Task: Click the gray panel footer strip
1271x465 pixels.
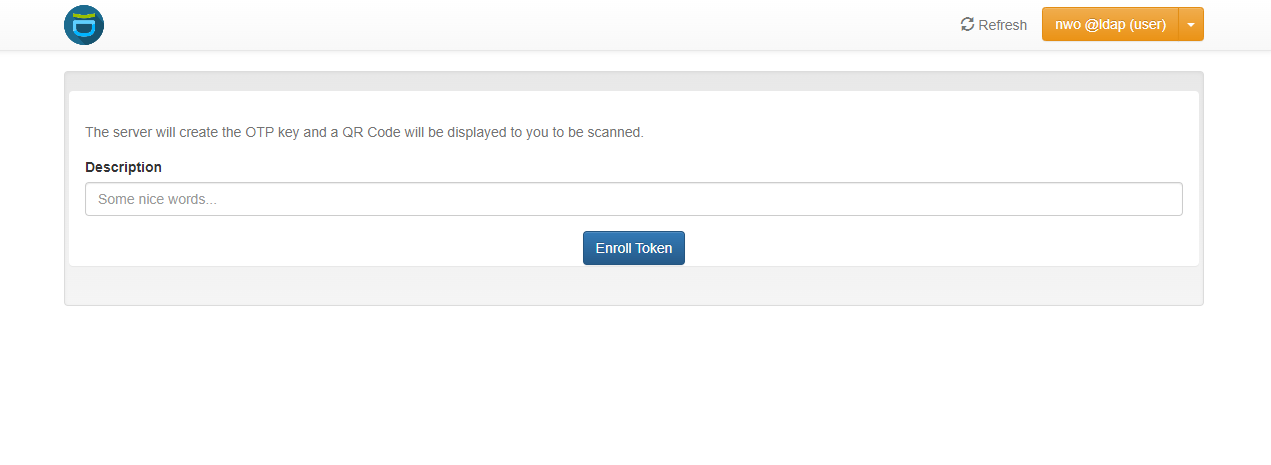Action: (x=633, y=286)
